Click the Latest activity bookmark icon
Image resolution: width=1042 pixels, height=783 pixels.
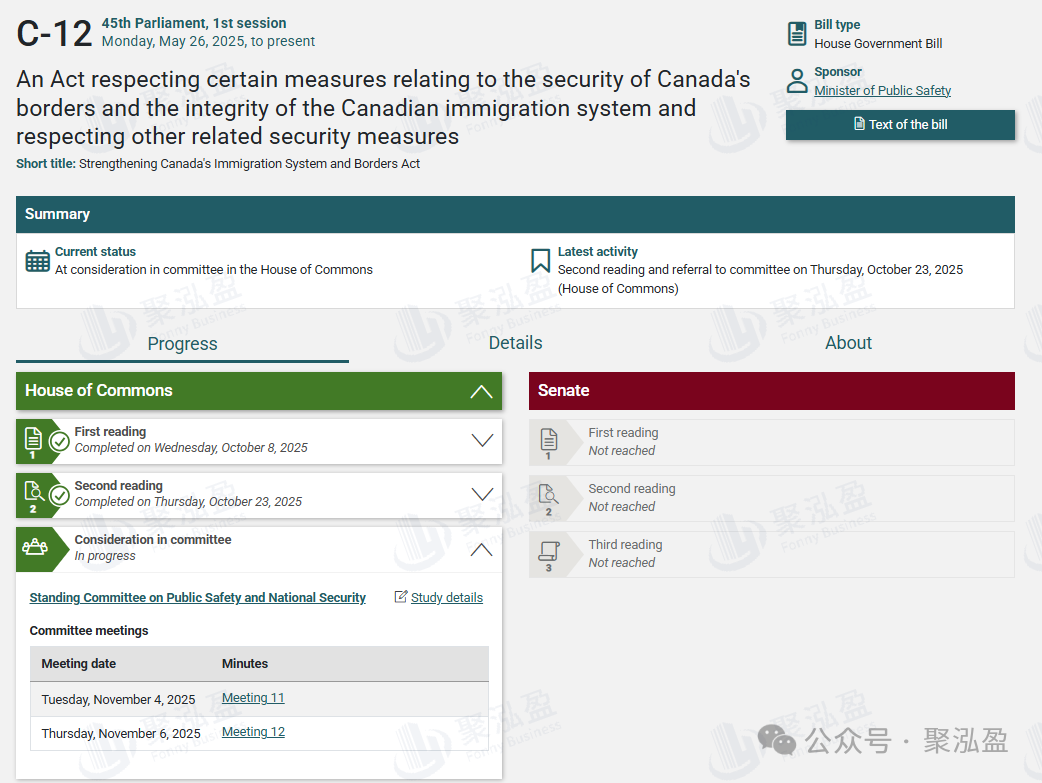point(540,261)
